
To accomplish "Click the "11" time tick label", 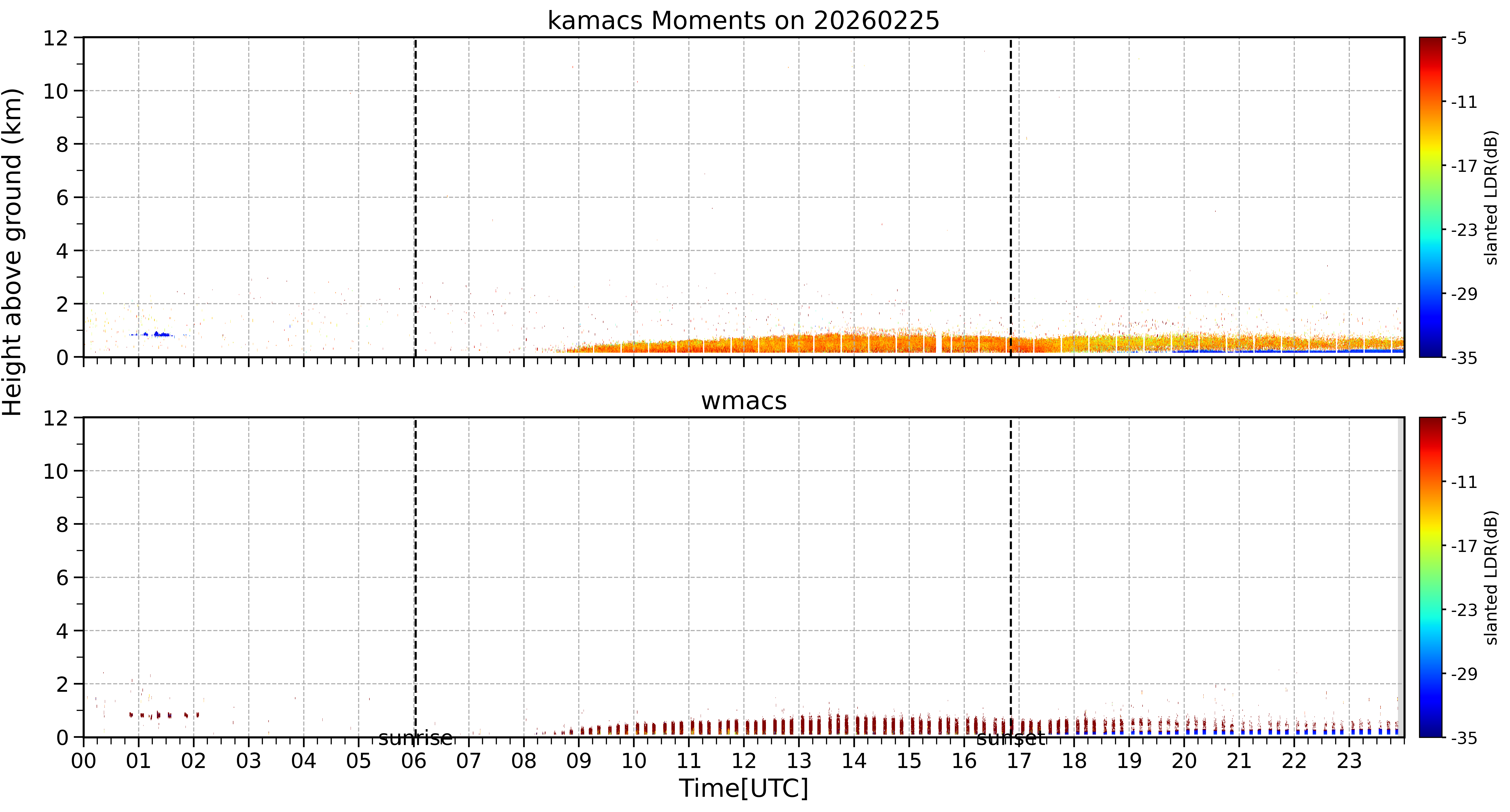I will click(x=689, y=761).
